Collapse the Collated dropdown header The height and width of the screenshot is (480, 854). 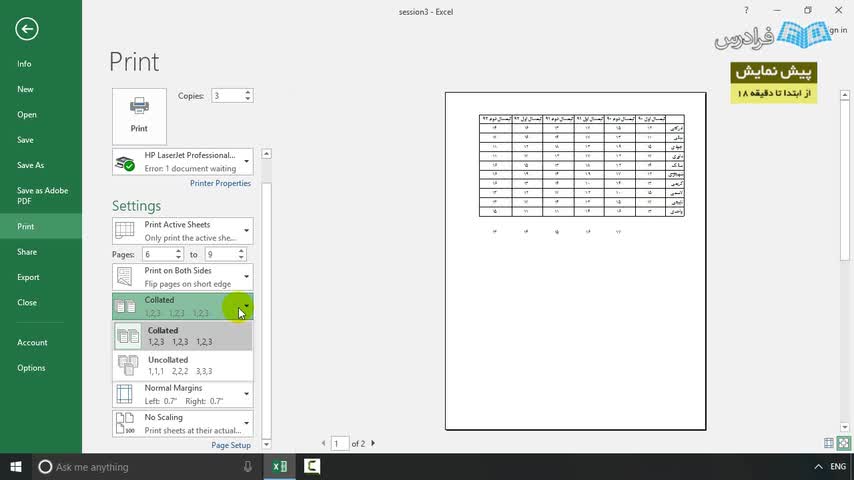coord(182,306)
